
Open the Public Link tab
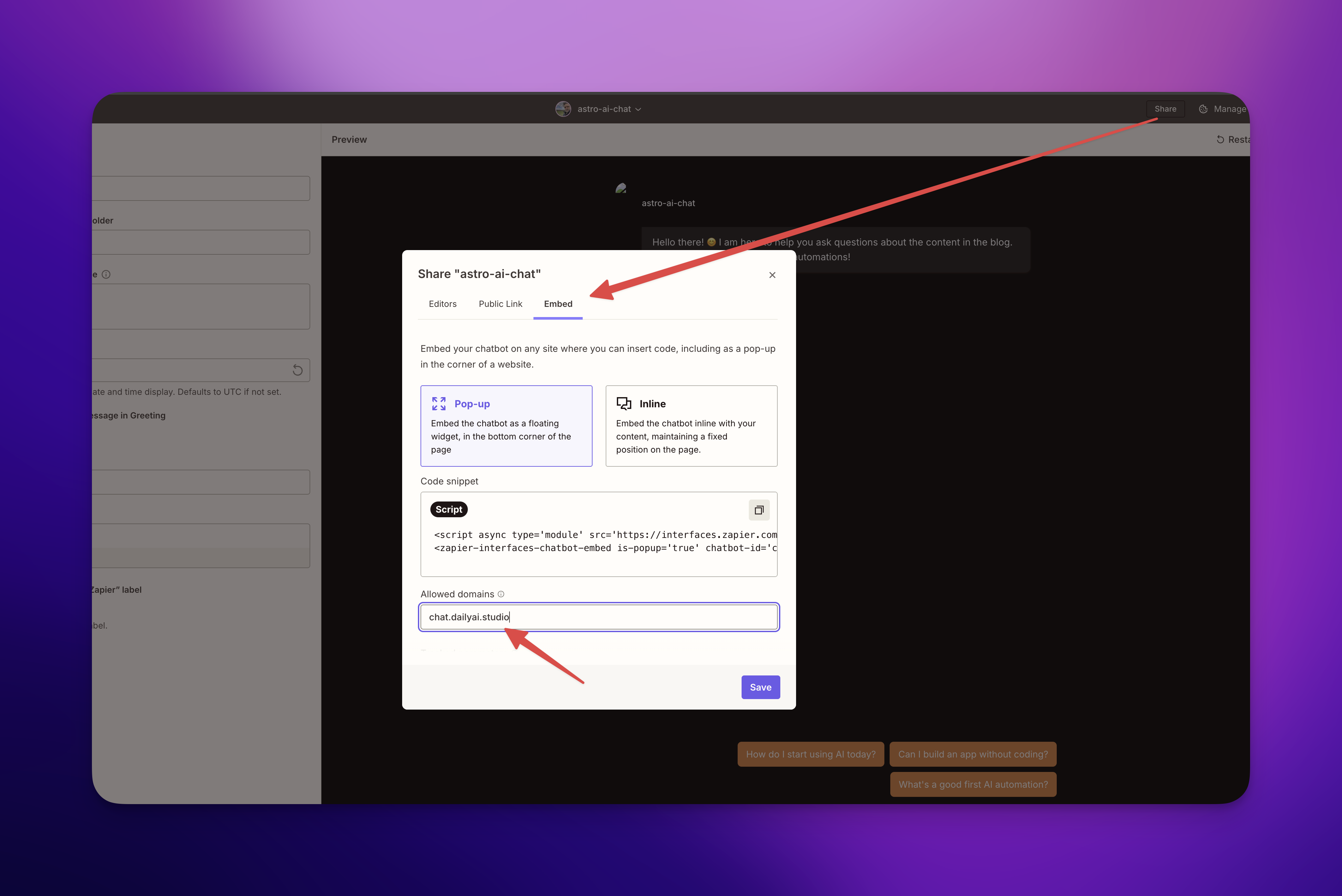(500, 304)
